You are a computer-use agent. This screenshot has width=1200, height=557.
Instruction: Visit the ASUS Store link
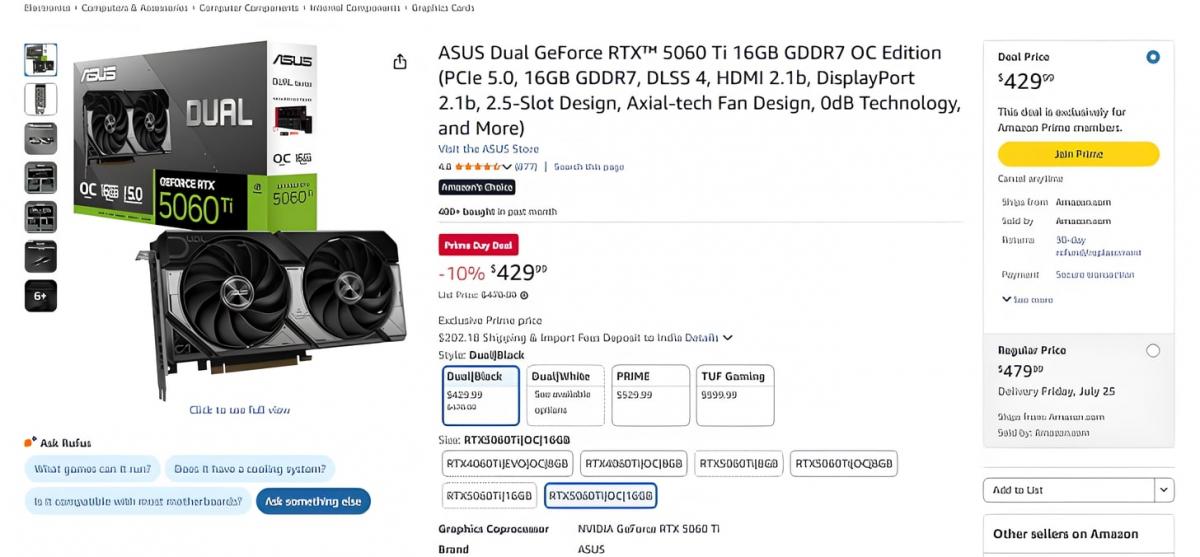pos(488,149)
